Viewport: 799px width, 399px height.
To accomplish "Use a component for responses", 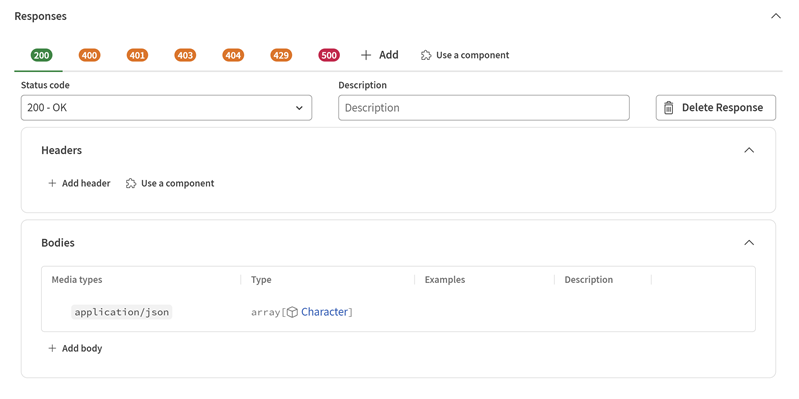I will pyautogui.click(x=465, y=55).
